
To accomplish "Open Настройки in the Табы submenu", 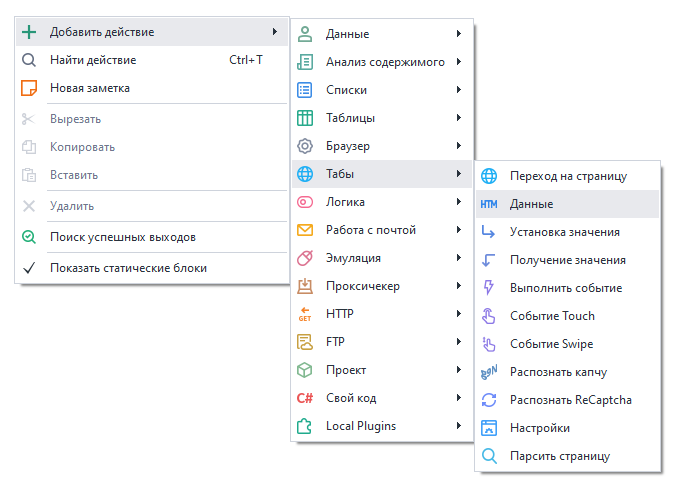I will pyautogui.click(x=540, y=428).
